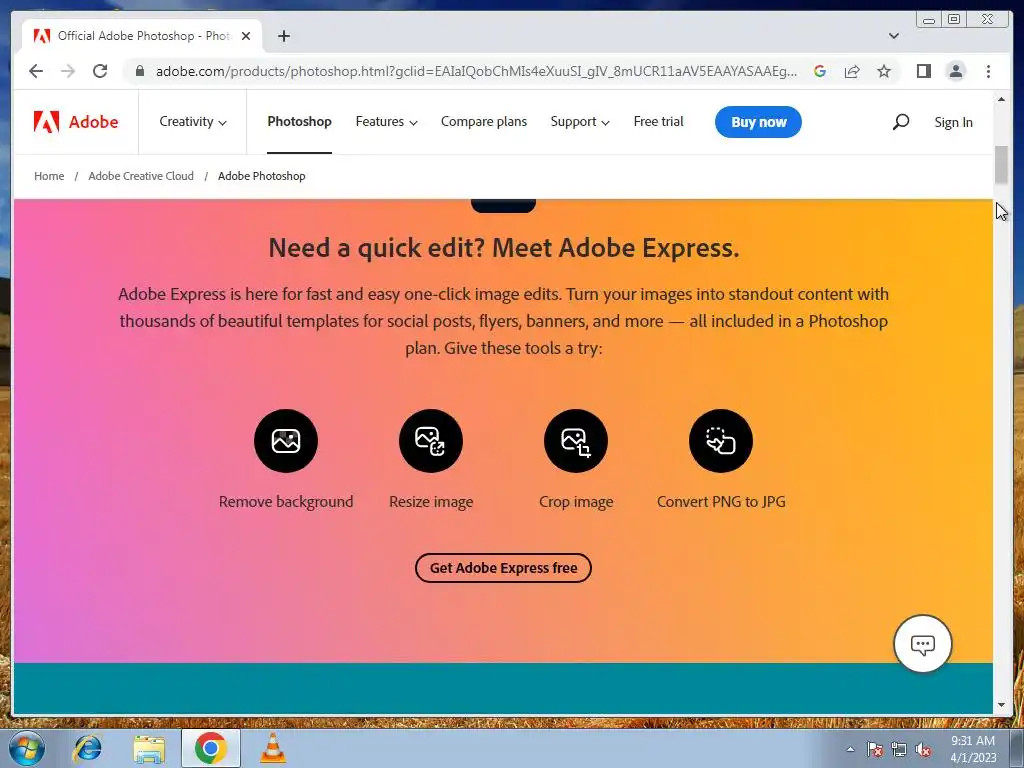The height and width of the screenshot is (768, 1024).
Task: Bookmark this page with the star icon
Action: [884, 71]
